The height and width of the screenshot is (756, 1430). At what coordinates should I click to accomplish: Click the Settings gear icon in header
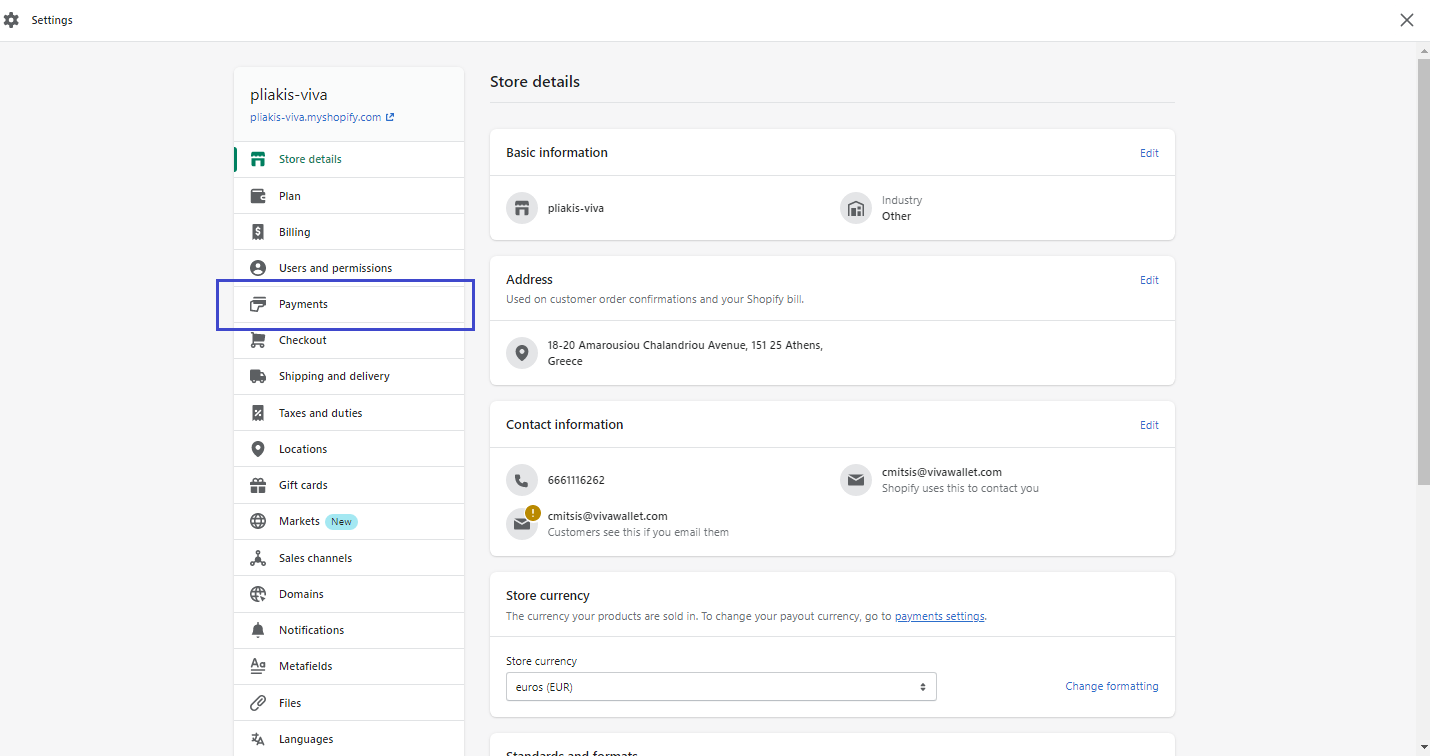(x=12, y=20)
